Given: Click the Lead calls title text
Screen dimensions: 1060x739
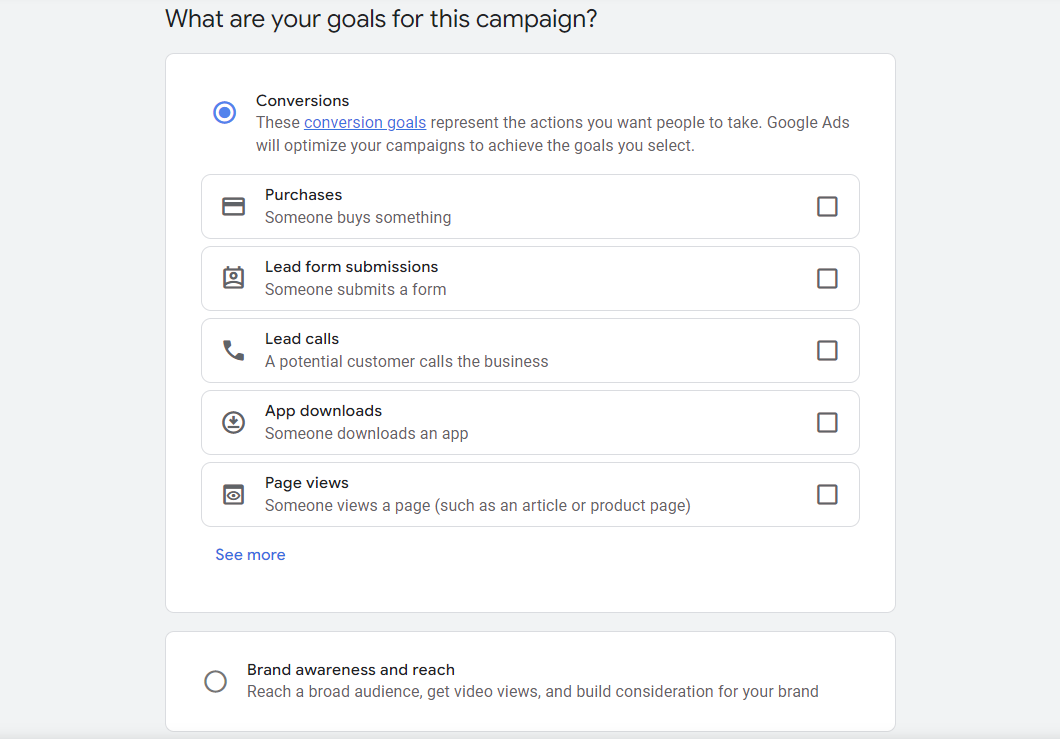Looking at the screenshot, I should 302,339.
